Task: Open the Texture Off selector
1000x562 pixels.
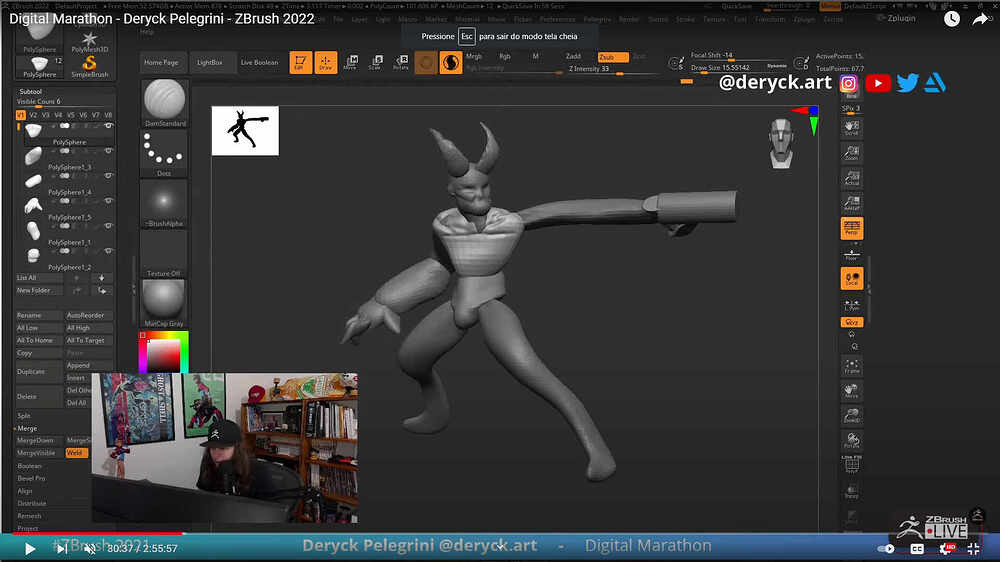Action: tap(164, 253)
